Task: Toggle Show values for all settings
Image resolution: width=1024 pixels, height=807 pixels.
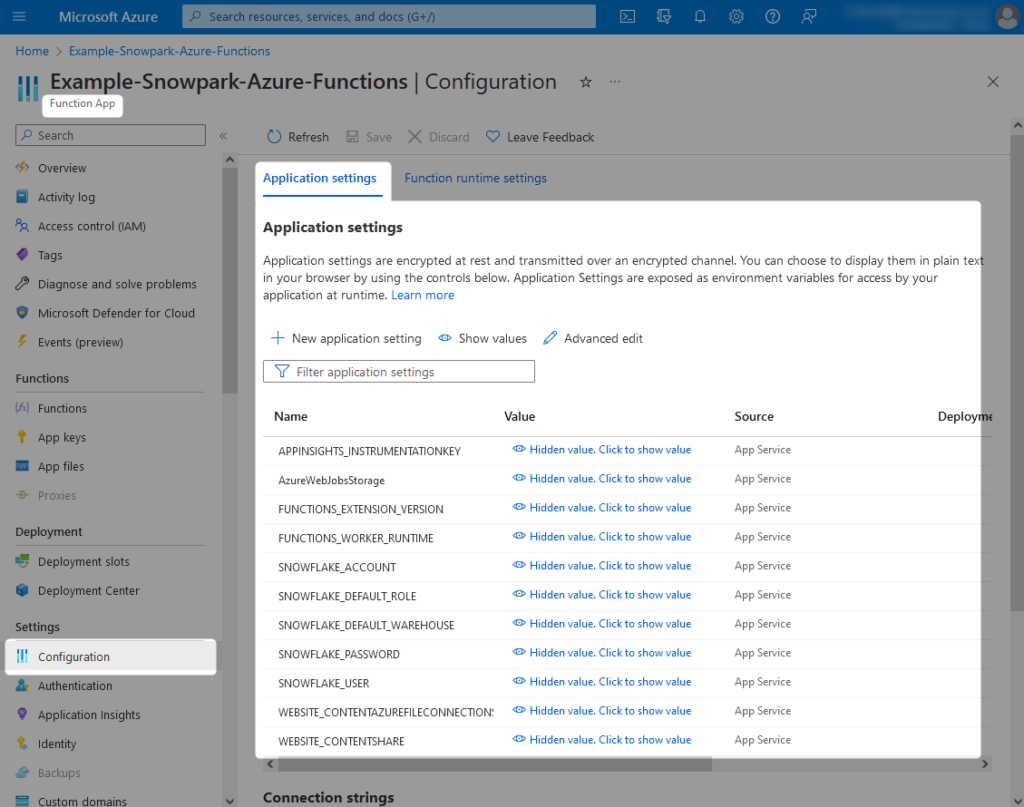Action: pyautogui.click(x=482, y=338)
